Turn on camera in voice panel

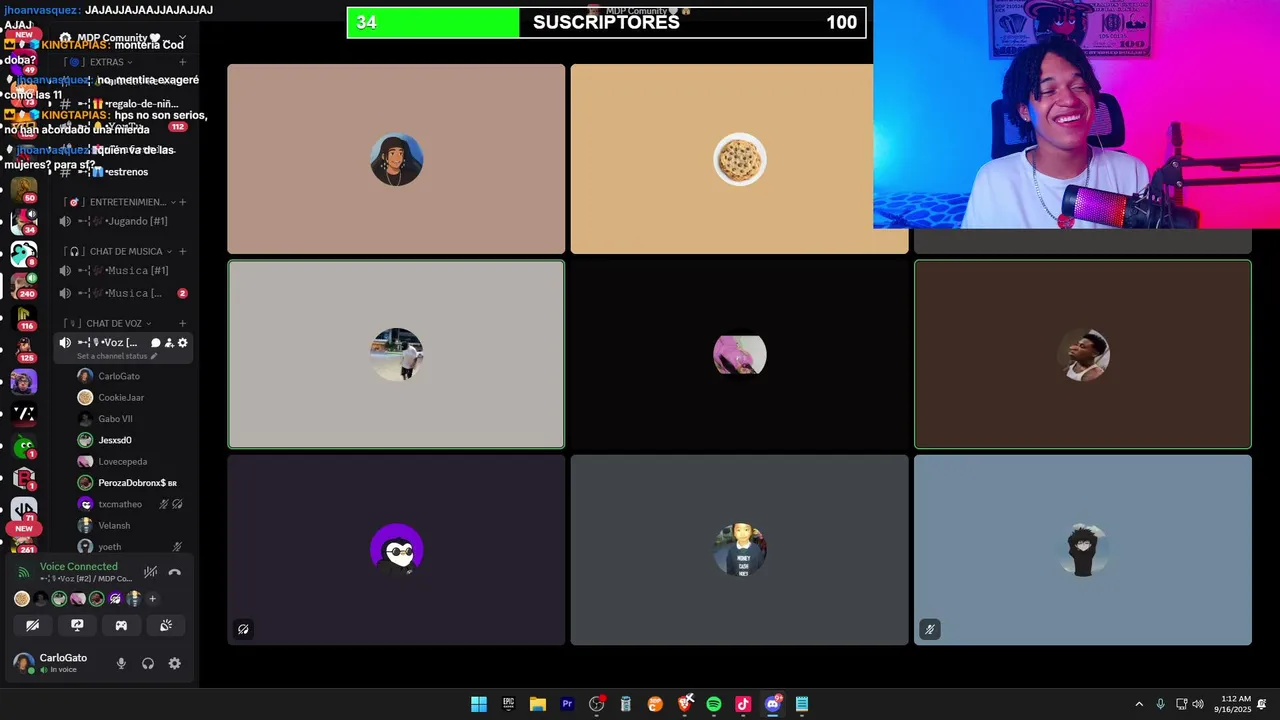pyautogui.click(x=33, y=625)
